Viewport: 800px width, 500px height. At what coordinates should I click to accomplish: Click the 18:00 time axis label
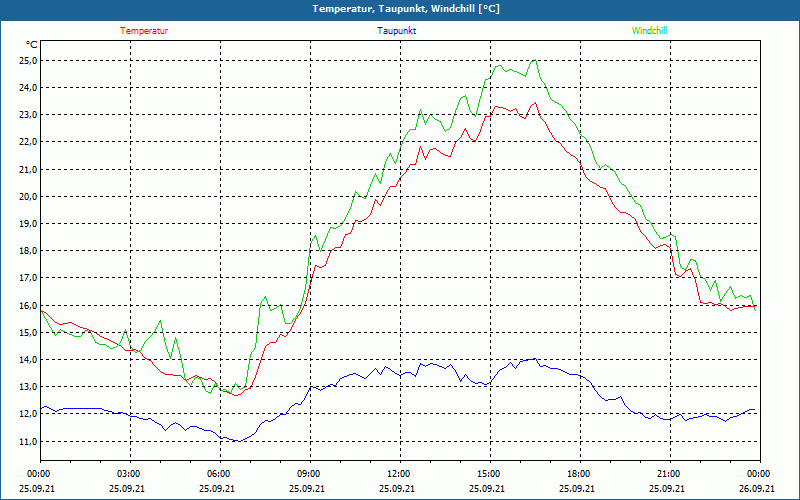[579, 474]
